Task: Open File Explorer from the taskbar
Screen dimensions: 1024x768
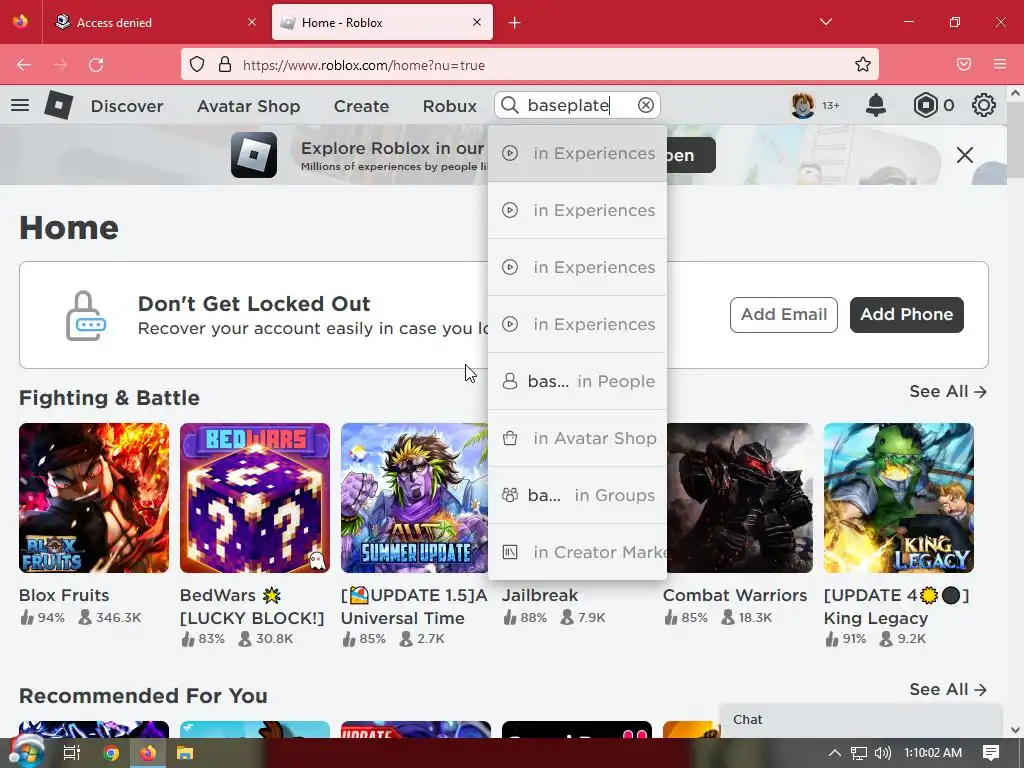Action: 185,752
